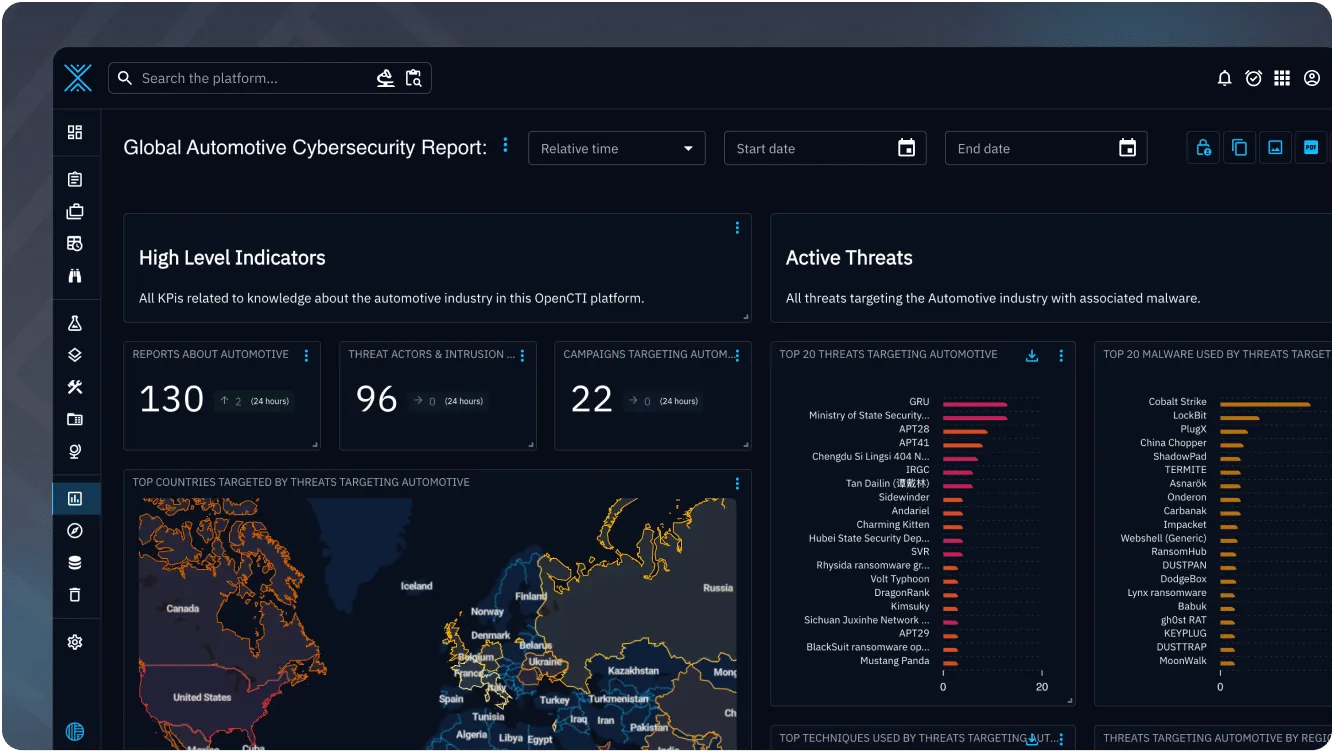Export dashboard as image icon

pyautogui.click(x=1275, y=148)
